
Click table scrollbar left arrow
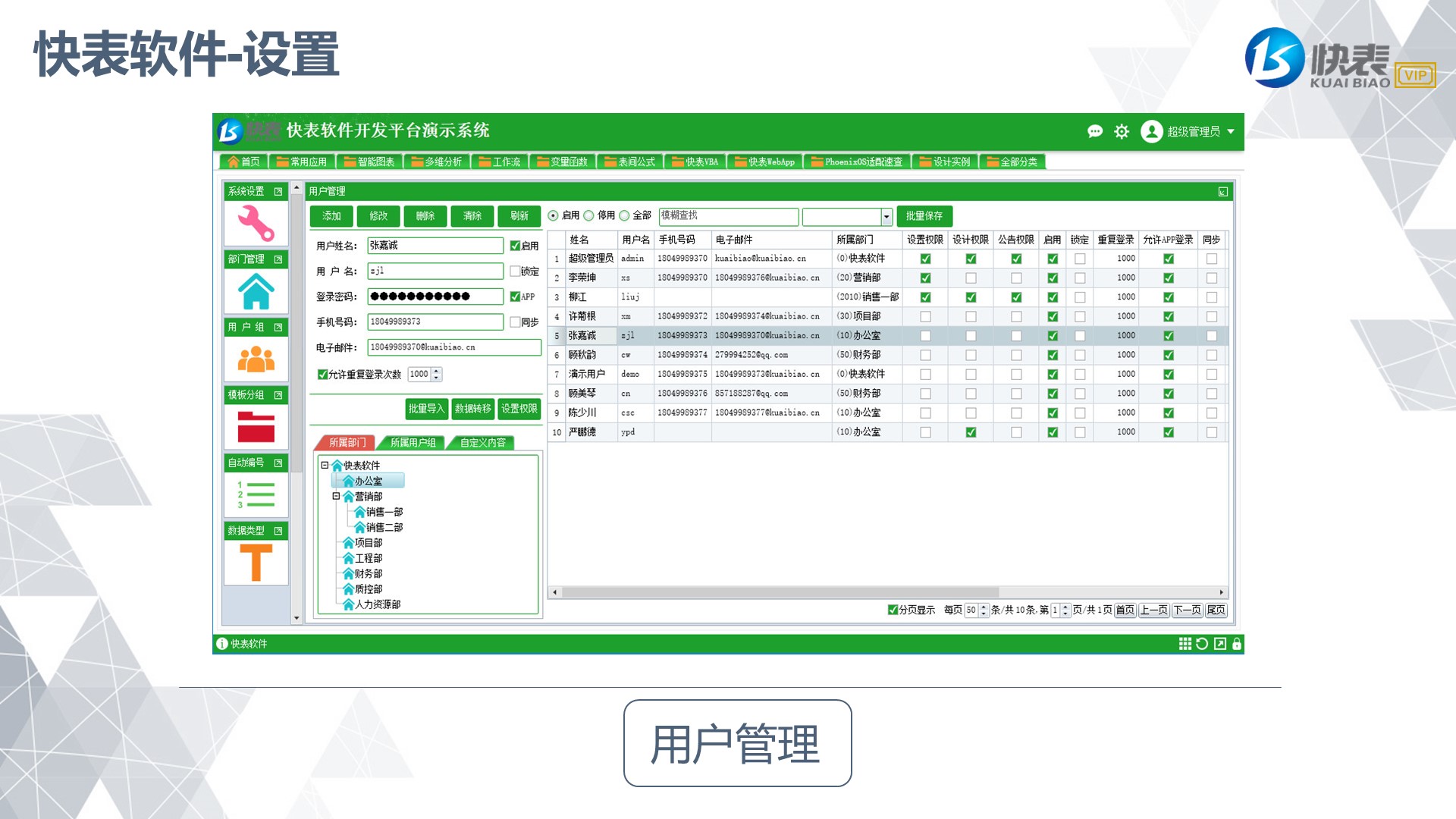tap(554, 593)
